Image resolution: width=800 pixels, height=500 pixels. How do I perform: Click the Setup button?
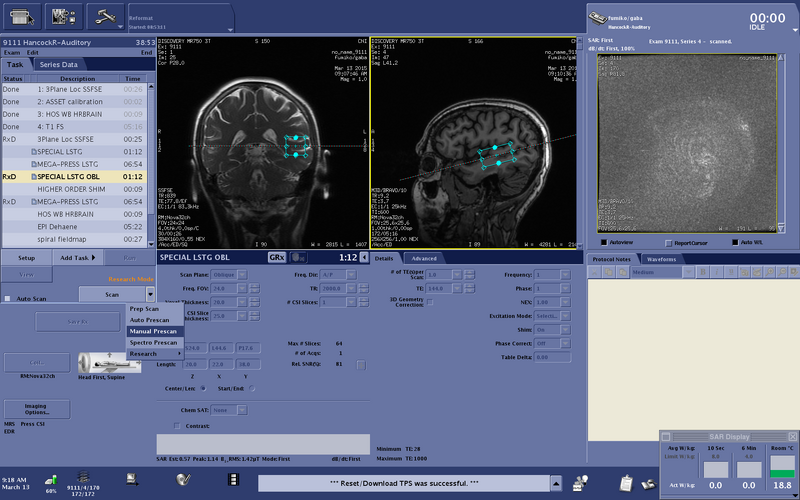[x=27, y=258]
